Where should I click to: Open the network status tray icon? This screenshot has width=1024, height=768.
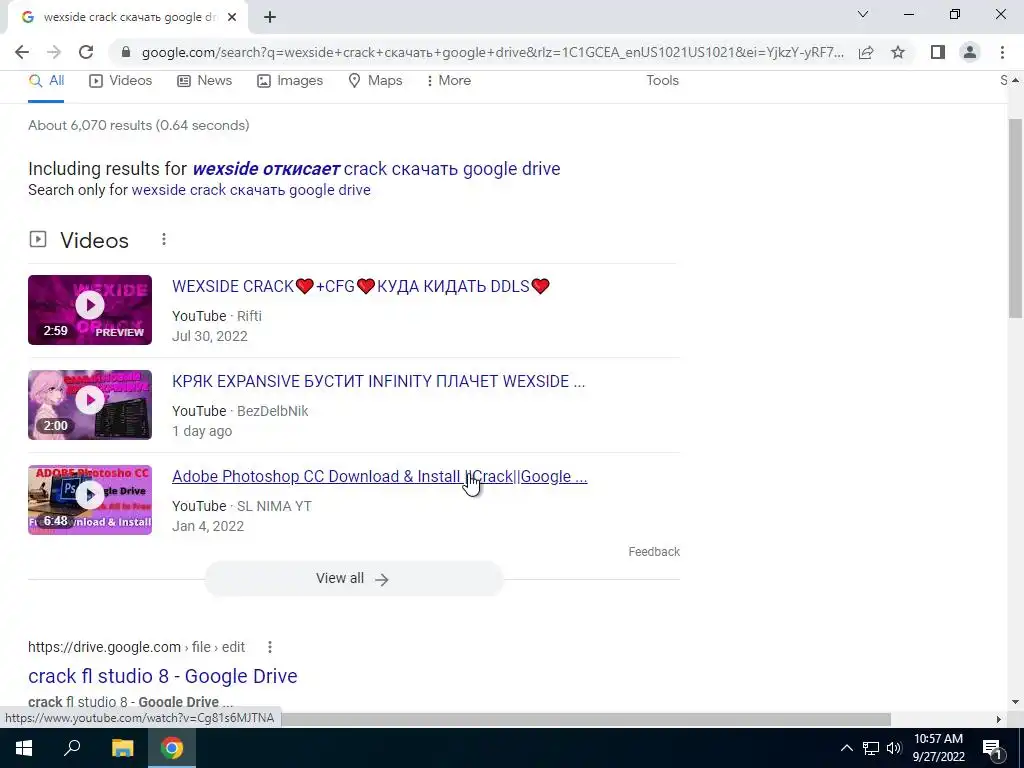pyautogui.click(x=871, y=748)
